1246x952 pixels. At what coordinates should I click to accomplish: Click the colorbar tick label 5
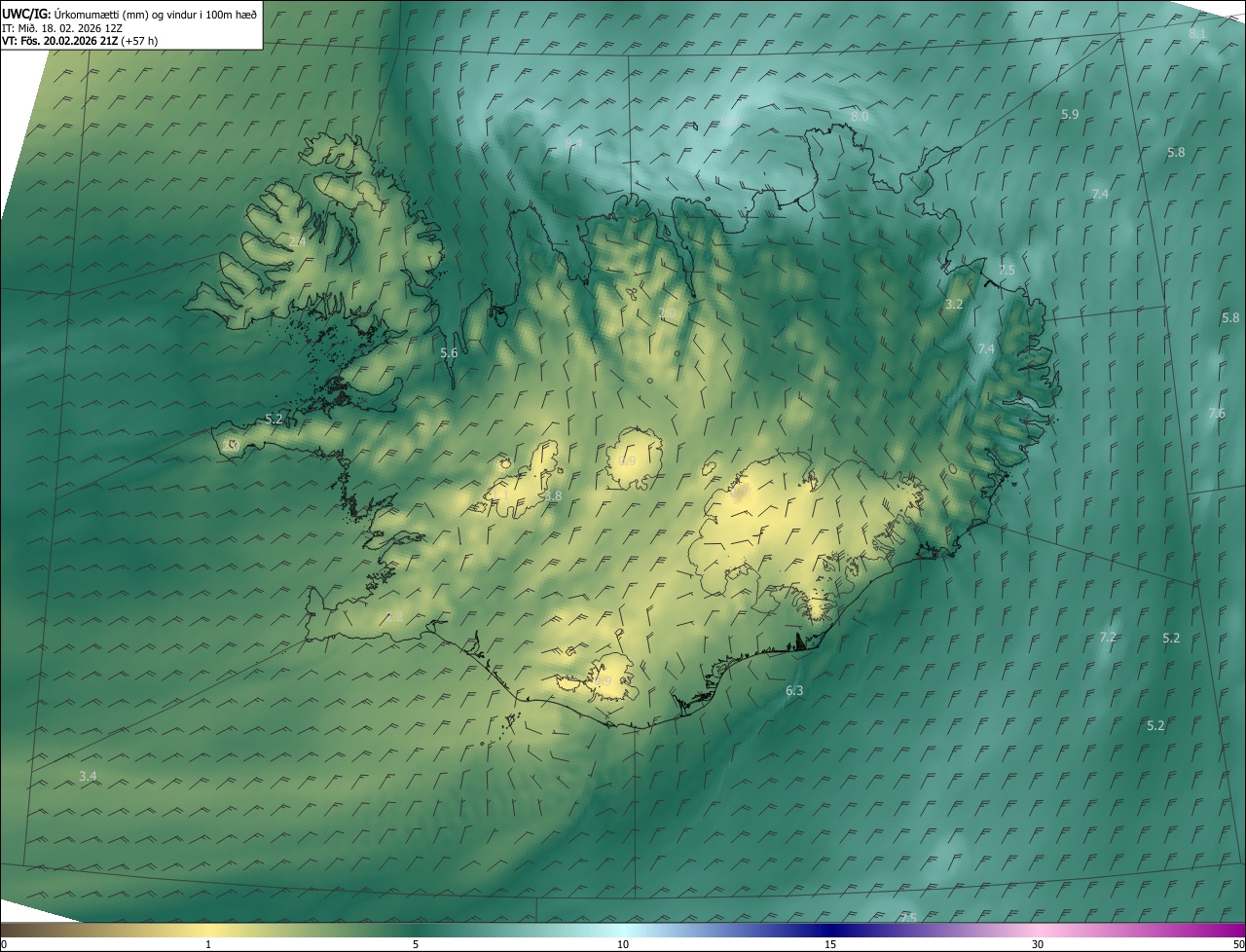(x=416, y=945)
